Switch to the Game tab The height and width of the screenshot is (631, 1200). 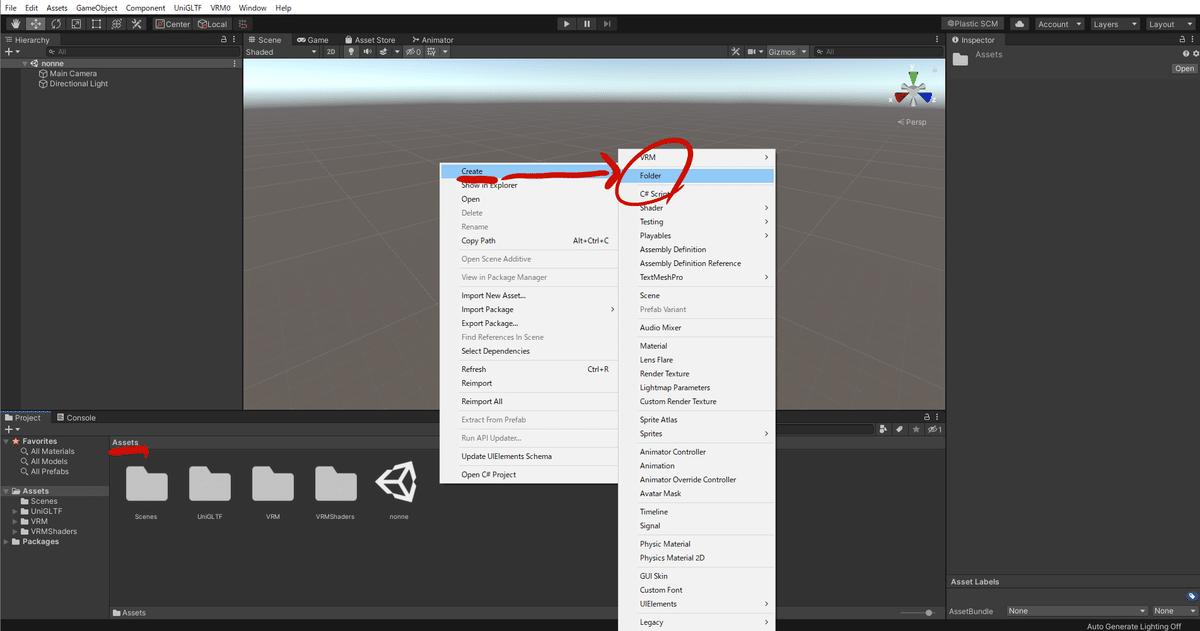click(312, 40)
